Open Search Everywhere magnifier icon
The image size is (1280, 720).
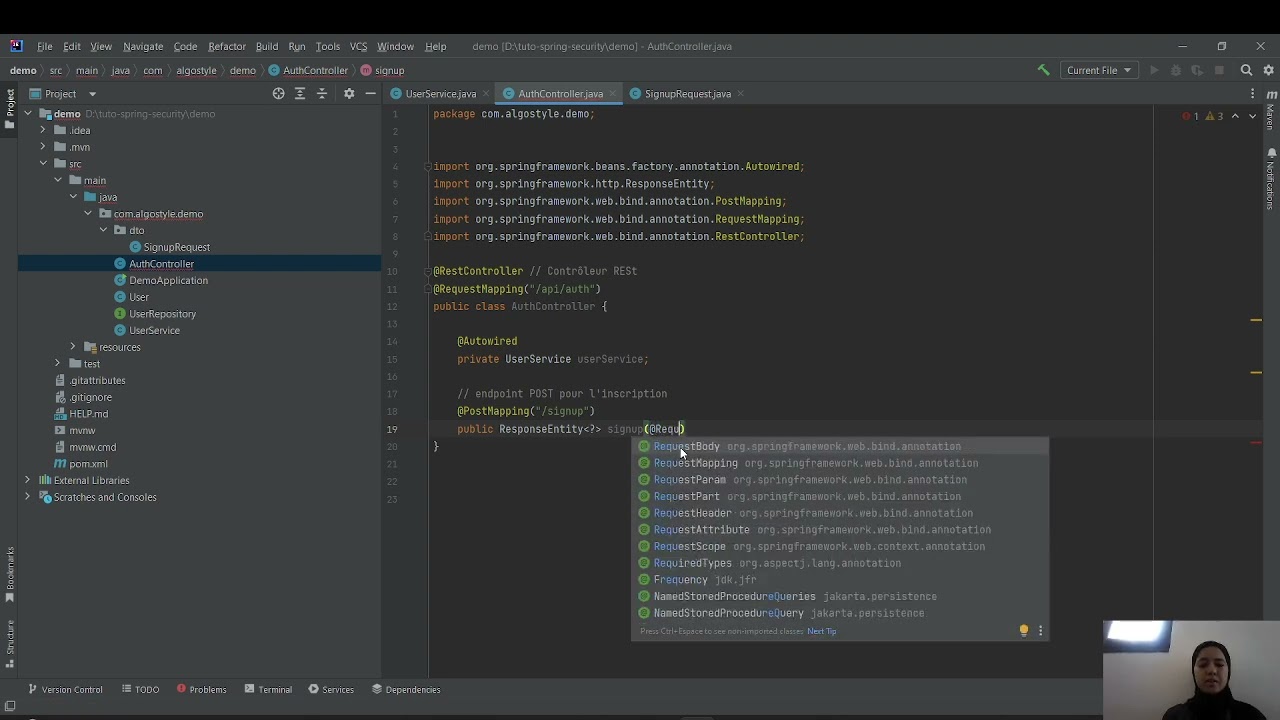pos(1246,70)
